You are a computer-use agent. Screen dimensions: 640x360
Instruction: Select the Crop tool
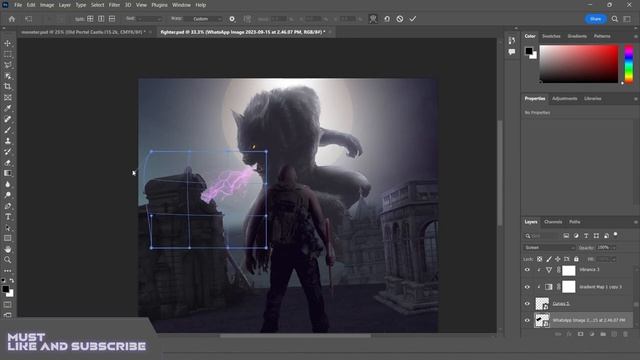(7, 87)
